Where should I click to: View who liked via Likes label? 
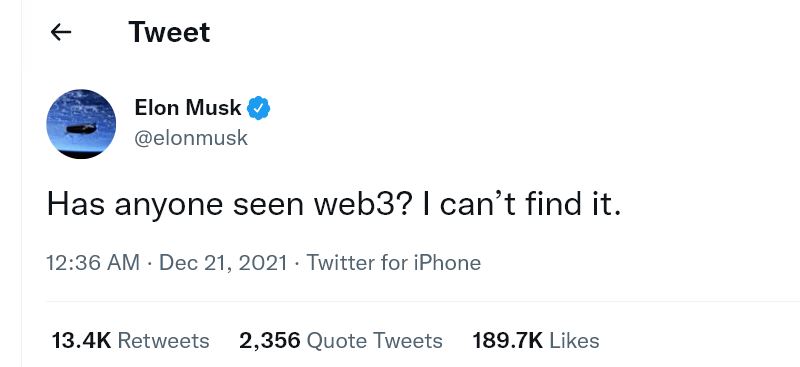pyautogui.click(x=573, y=340)
